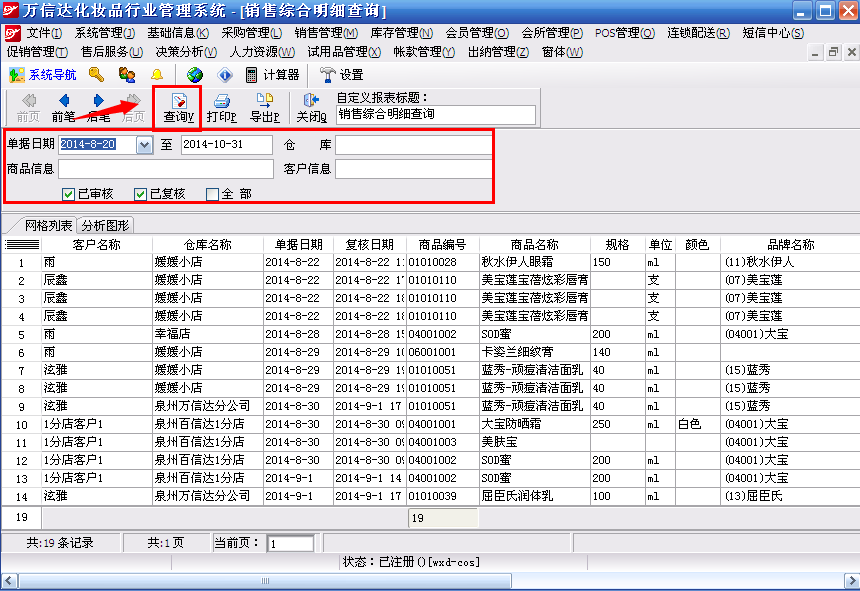Sort by 品牌名称 column header
The width and height of the screenshot is (860, 591).
[790, 245]
